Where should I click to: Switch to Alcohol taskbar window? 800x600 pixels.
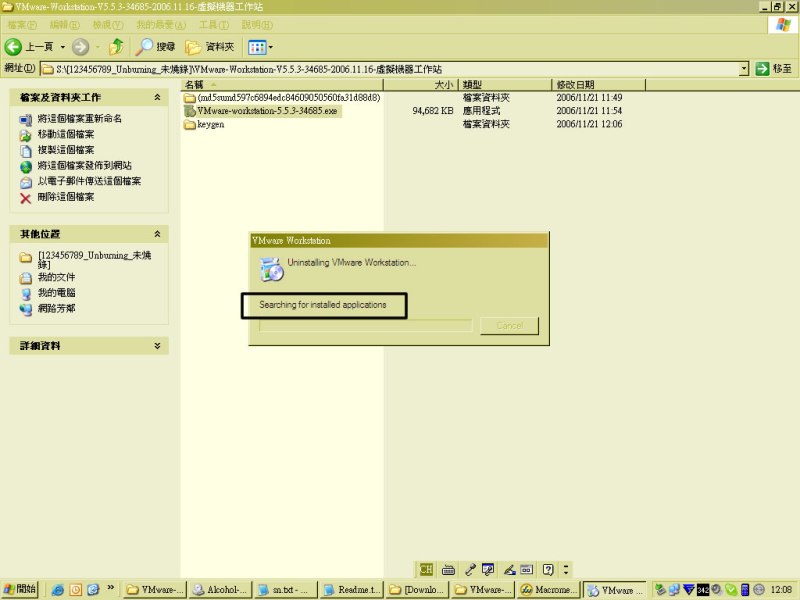click(x=219, y=590)
